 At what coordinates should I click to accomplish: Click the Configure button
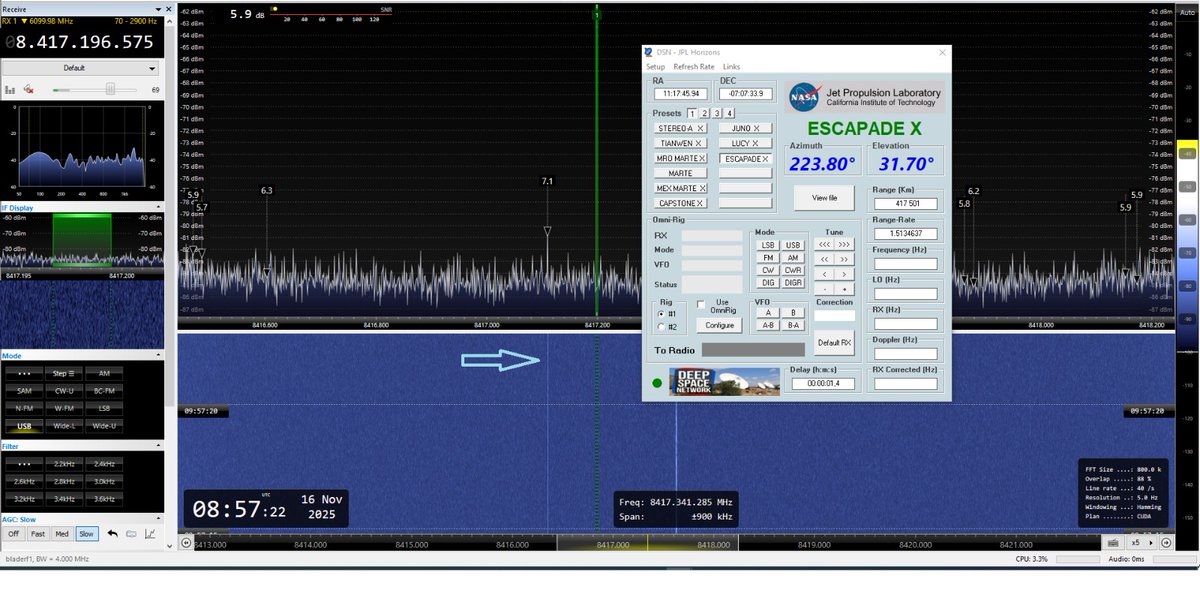pyautogui.click(x=720, y=325)
